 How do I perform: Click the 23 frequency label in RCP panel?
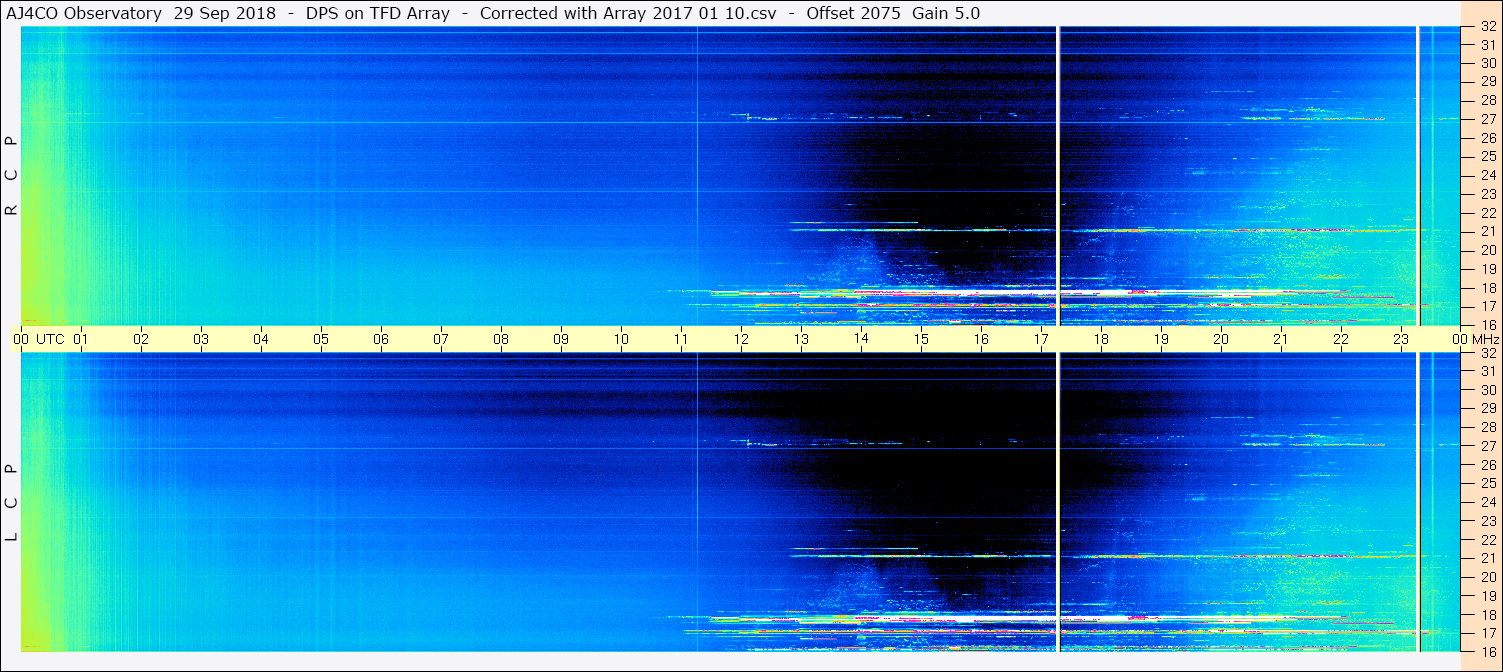[x=1487, y=194]
